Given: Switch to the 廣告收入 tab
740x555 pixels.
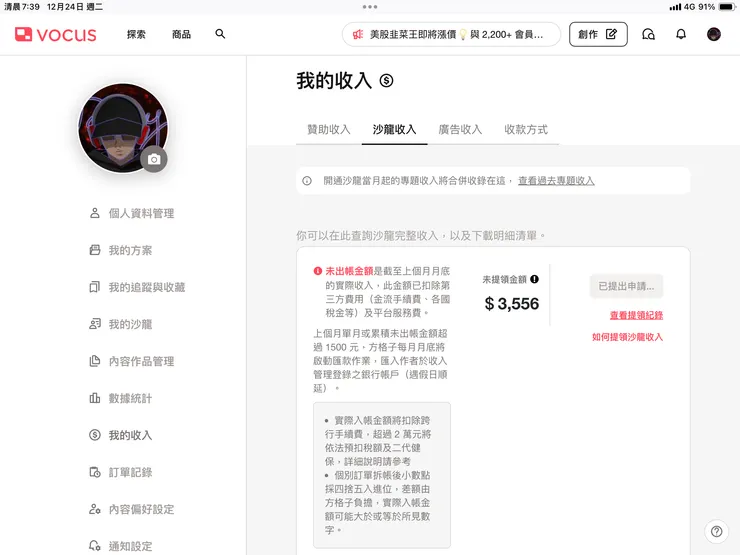Looking at the screenshot, I should [x=460, y=129].
